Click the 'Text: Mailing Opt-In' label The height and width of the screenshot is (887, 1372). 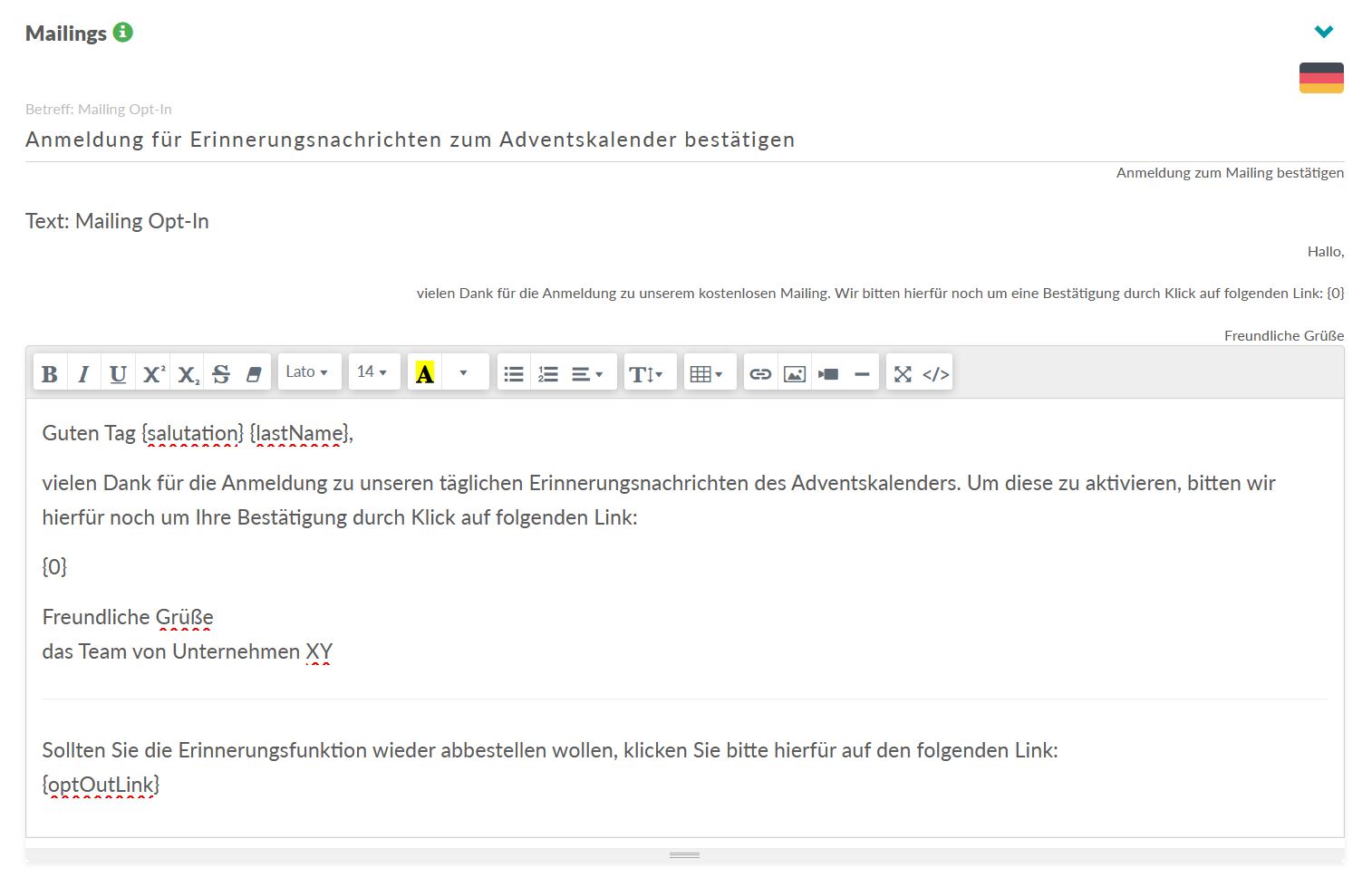117,221
